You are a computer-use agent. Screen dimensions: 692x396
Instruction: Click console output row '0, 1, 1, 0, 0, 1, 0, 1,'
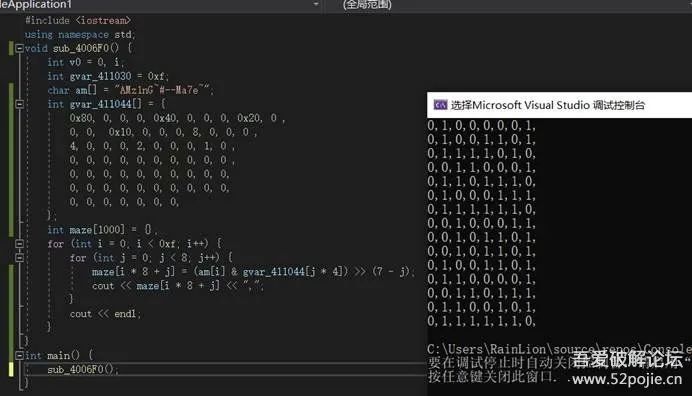click(481, 307)
